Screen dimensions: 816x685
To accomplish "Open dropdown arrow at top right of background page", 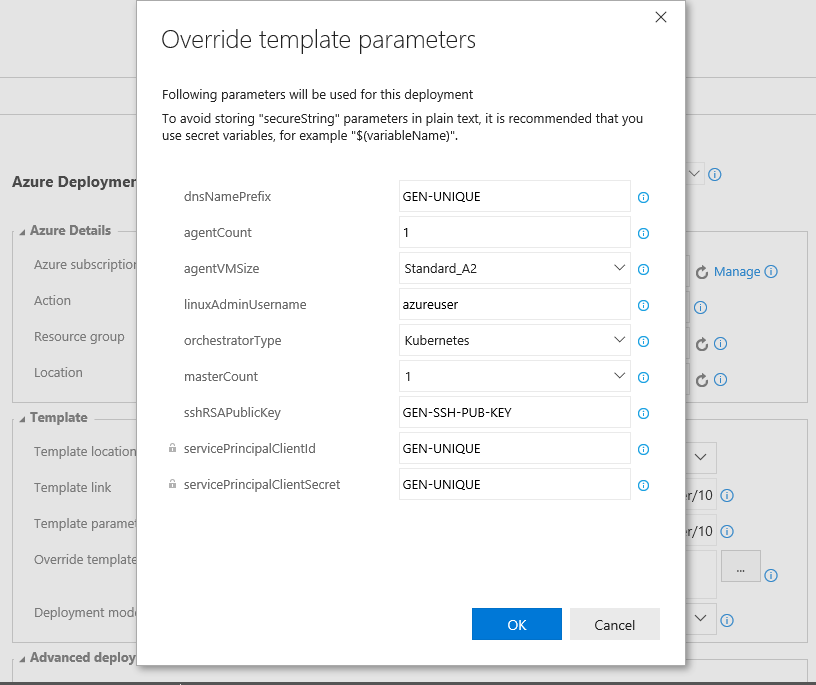I will coord(694,174).
